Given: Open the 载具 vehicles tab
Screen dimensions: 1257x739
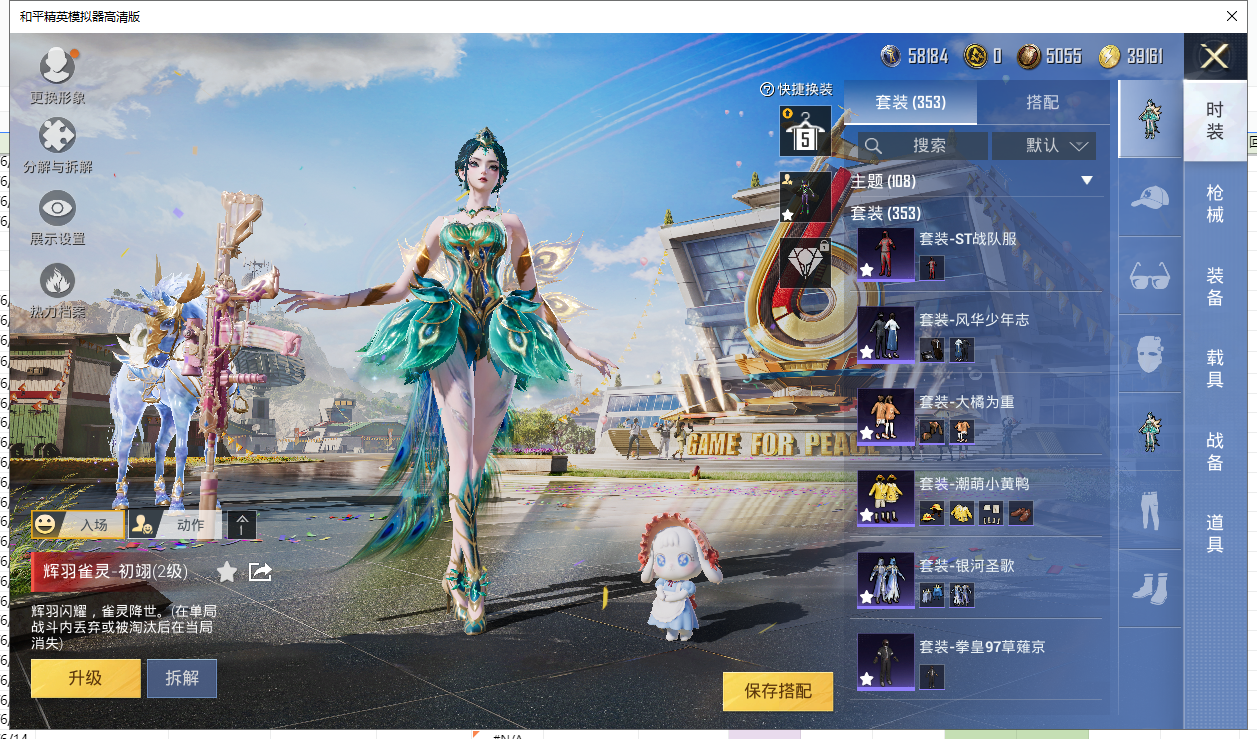Looking at the screenshot, I should (1215, 367).
